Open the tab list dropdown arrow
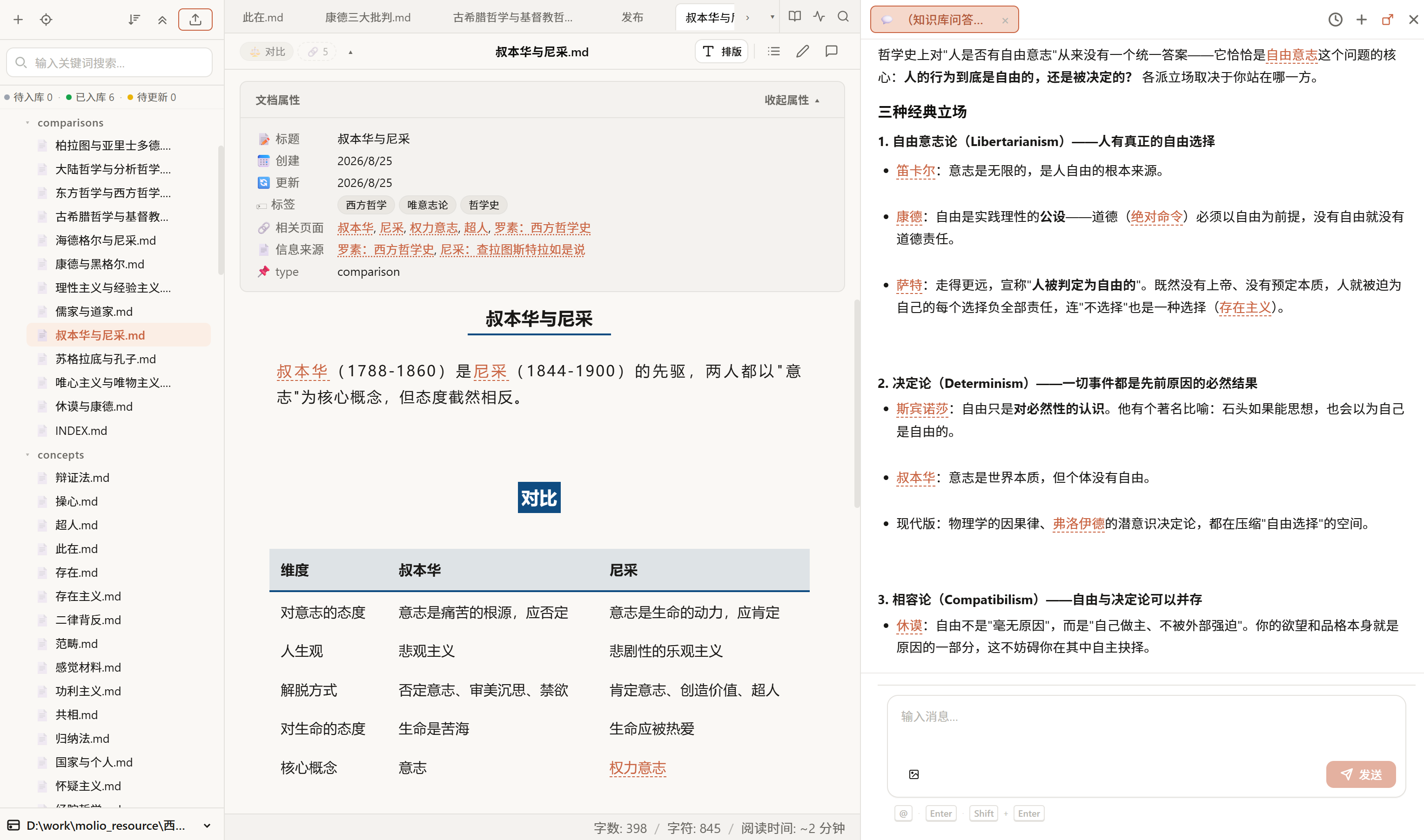 tap(772, 17)
